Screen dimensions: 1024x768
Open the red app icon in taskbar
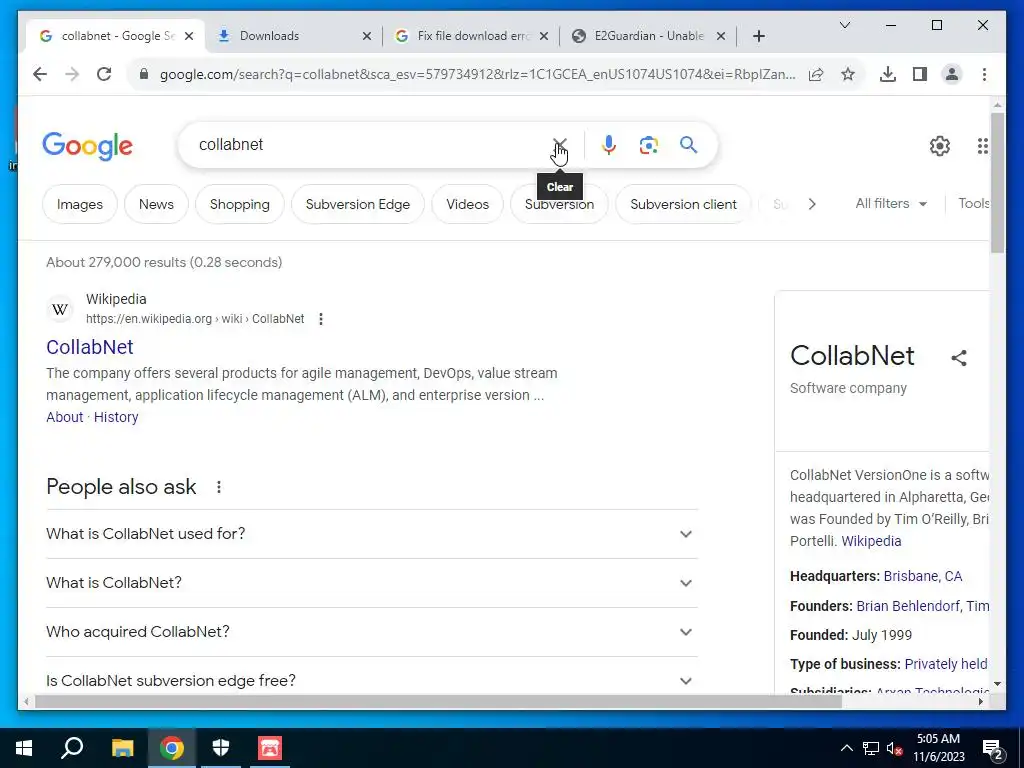(x=270, y=748)
